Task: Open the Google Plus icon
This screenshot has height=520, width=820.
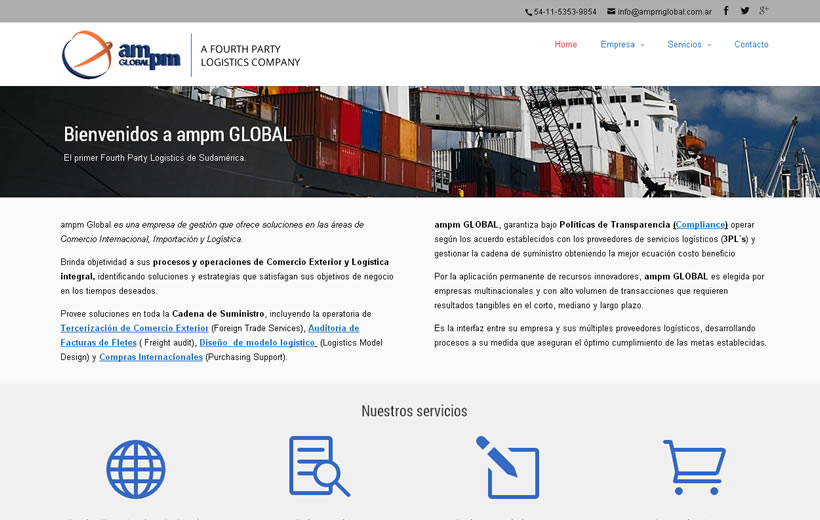Action: coord(764,10)
